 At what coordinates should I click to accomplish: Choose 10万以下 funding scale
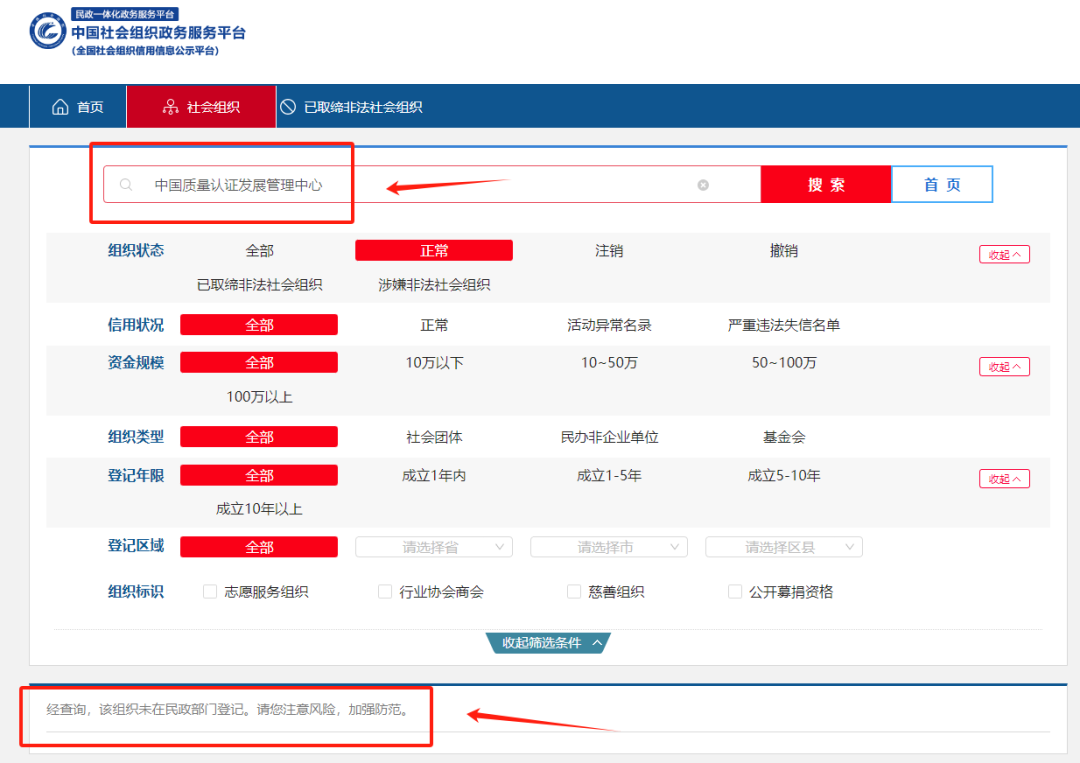(434, 363)
